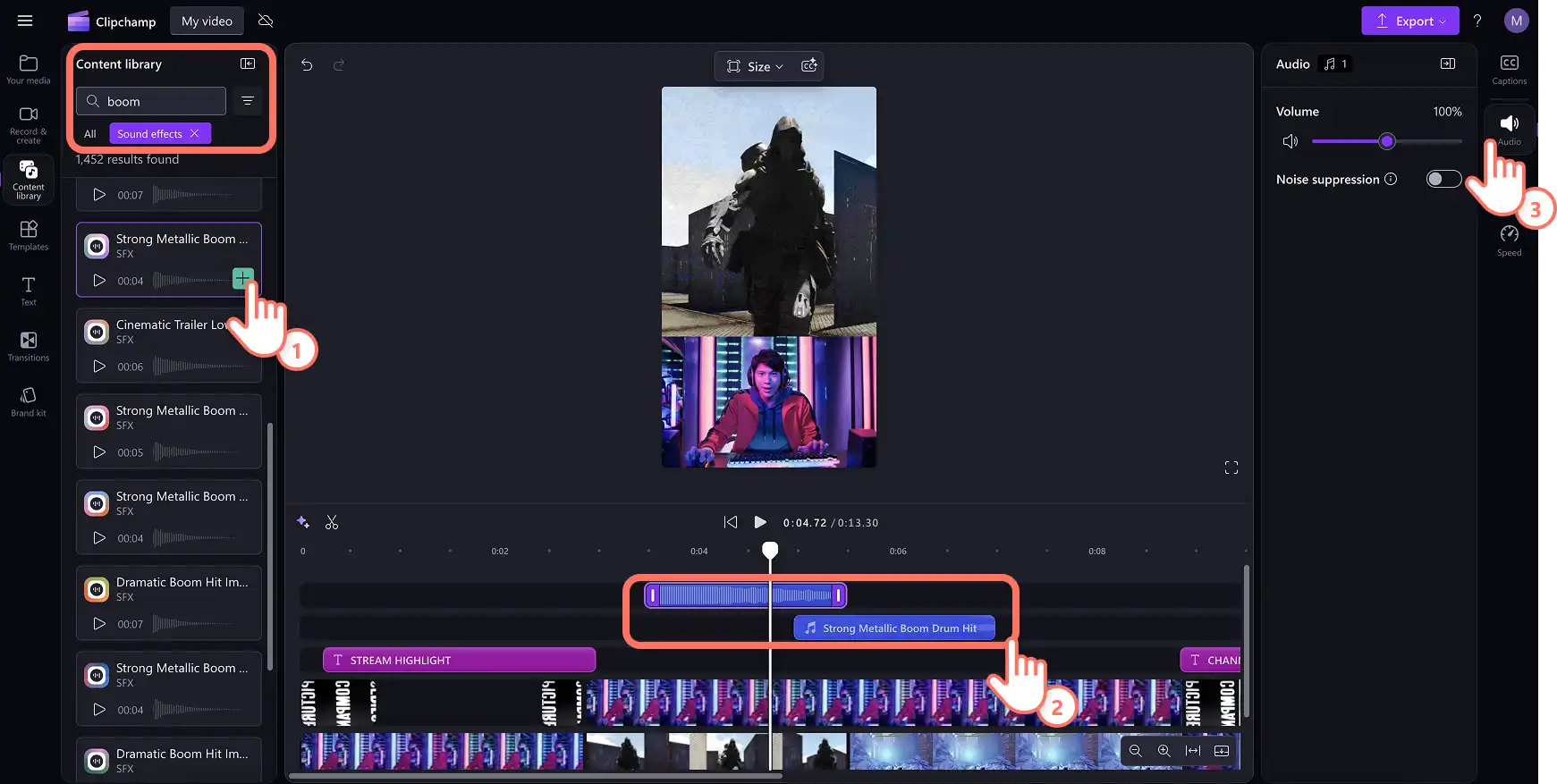Viewport: 1557px width, 784px height.
Task: Expand the Size dropdown
Action: (x=757, y=66)
